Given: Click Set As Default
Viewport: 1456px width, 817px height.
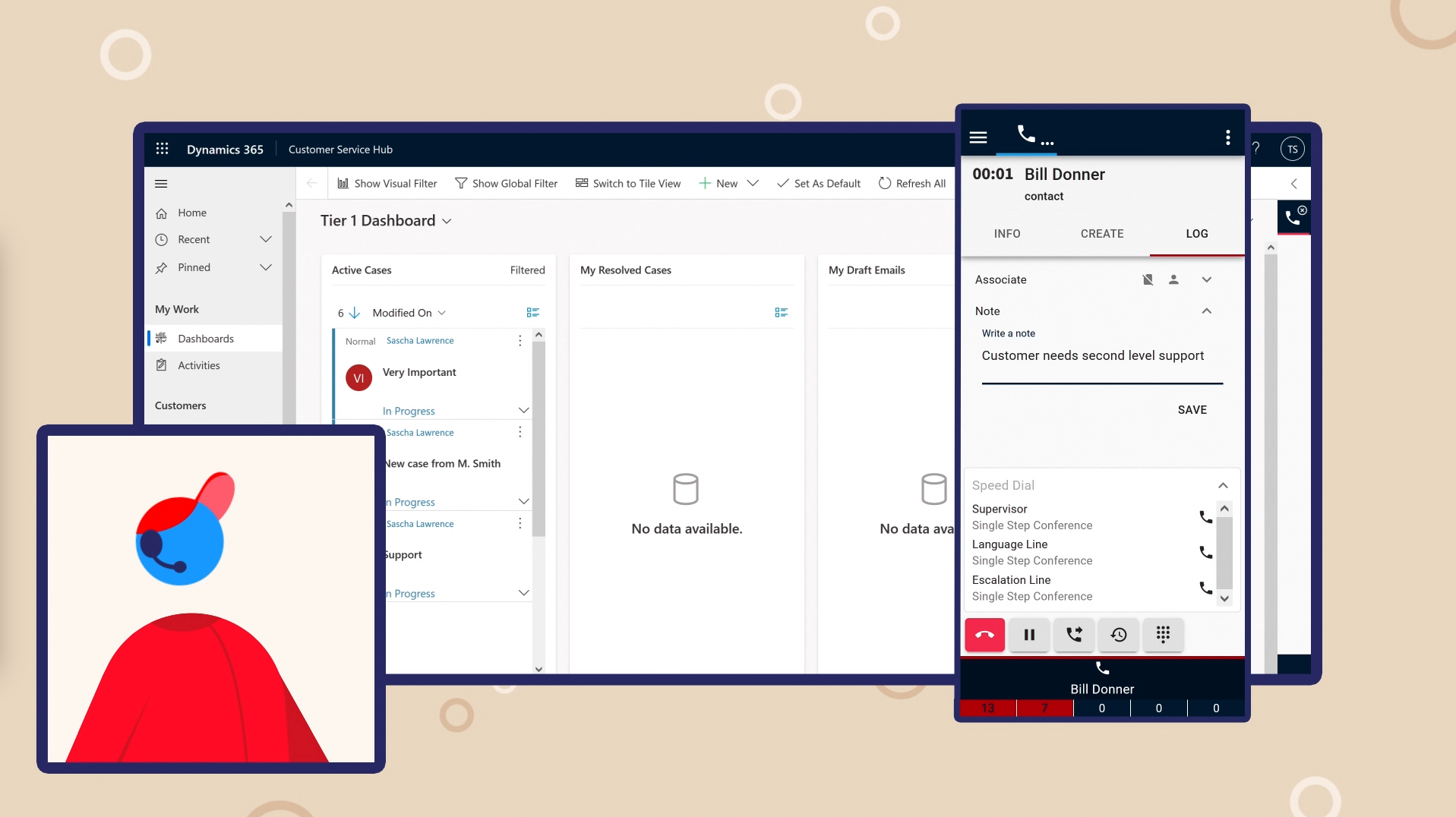Looking at the screenshot, I should pyautogui.click(x=819, y=184).
